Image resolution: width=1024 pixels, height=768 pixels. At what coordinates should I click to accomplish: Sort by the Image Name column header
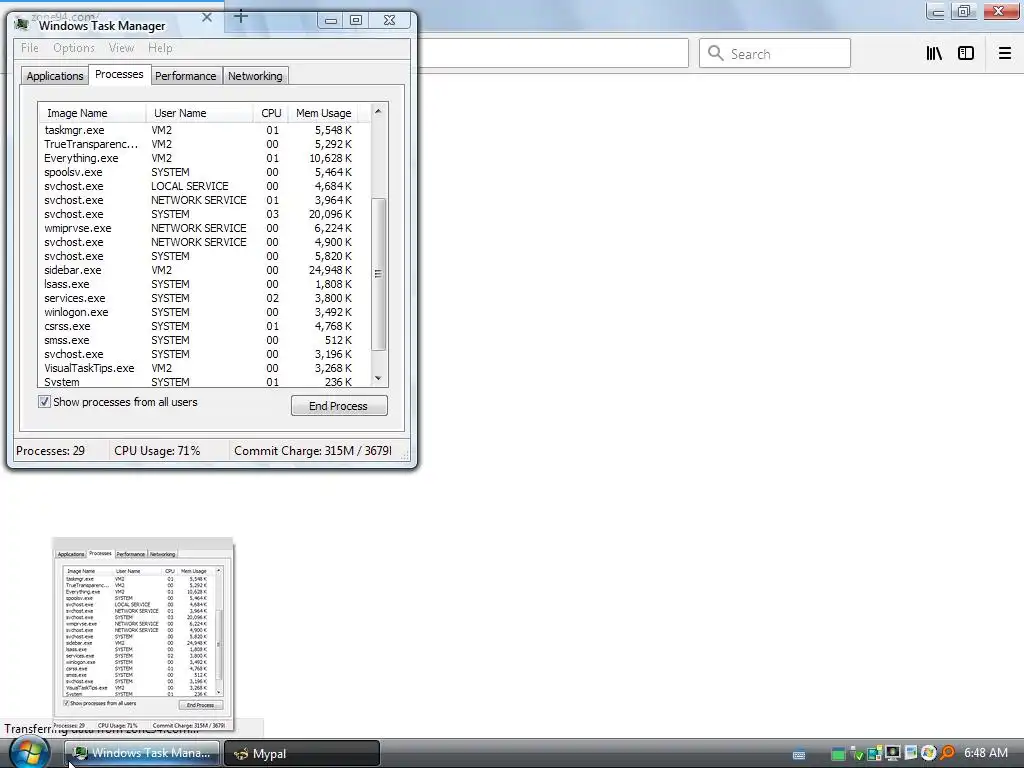pos(92,113)
